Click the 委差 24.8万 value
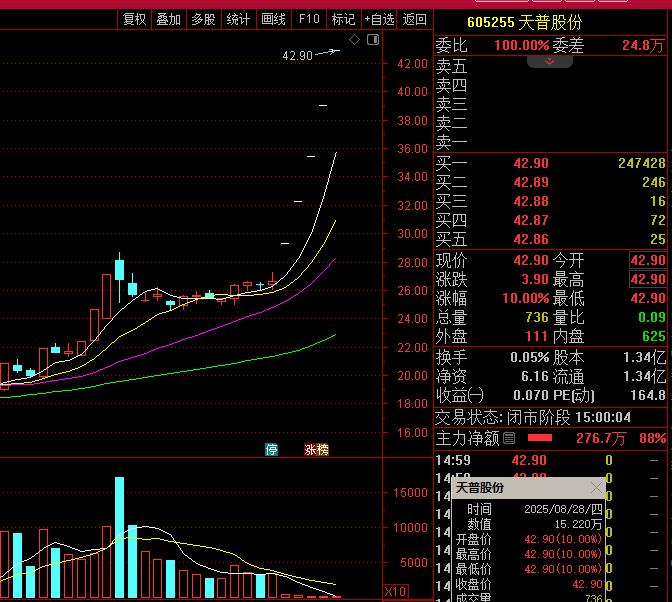The height and width of the screenshot is (602, 672). point(643,45)
